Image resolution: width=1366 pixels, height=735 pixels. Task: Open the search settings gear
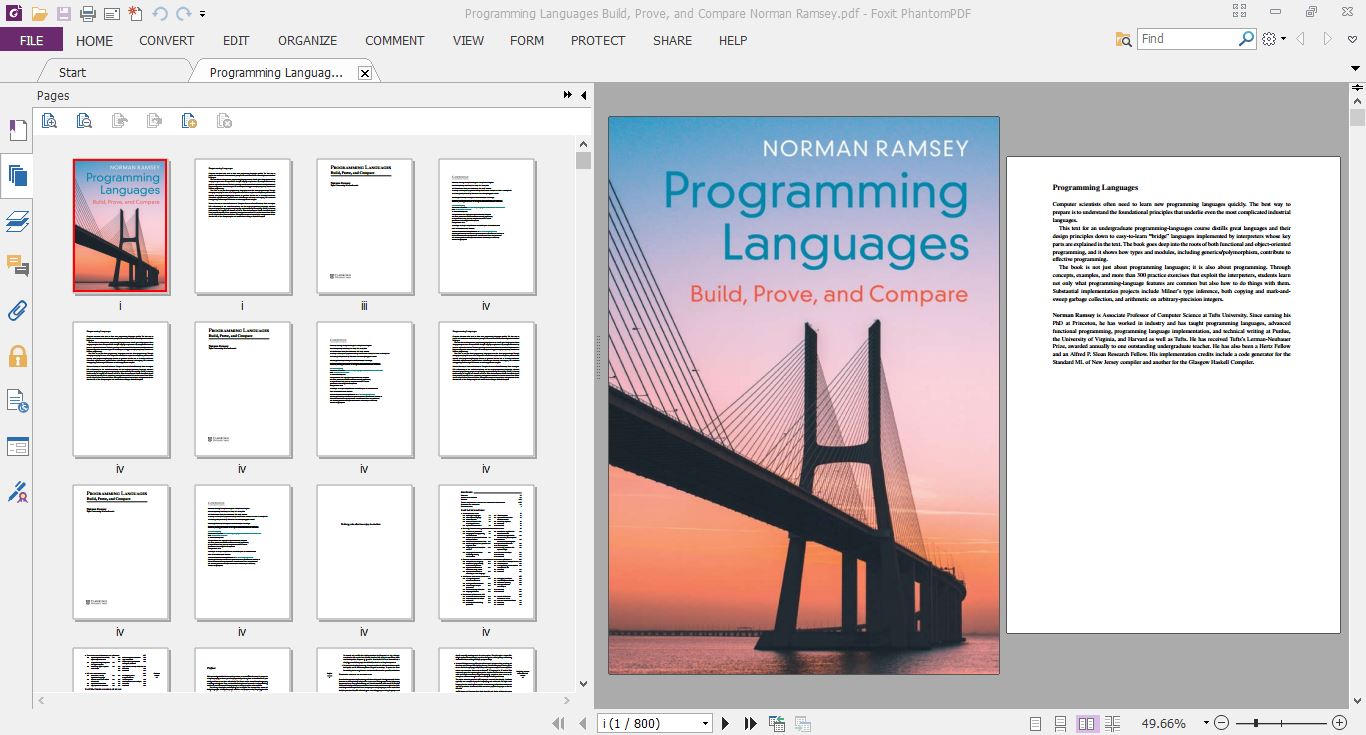tap(1269, 39)
